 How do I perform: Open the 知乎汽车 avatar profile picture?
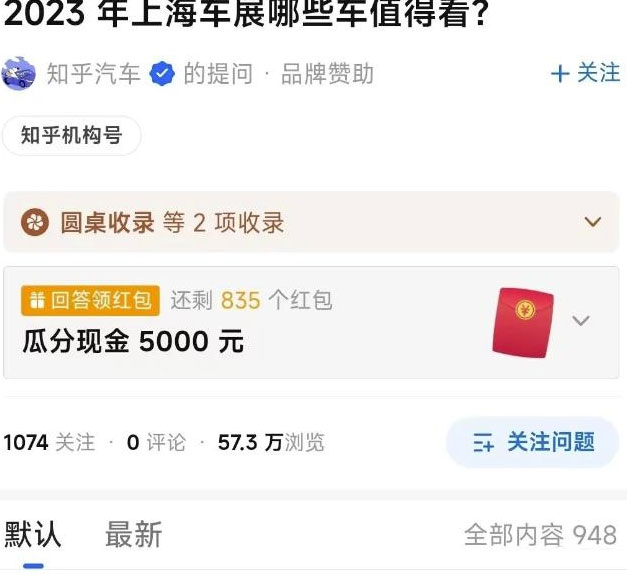19,74
